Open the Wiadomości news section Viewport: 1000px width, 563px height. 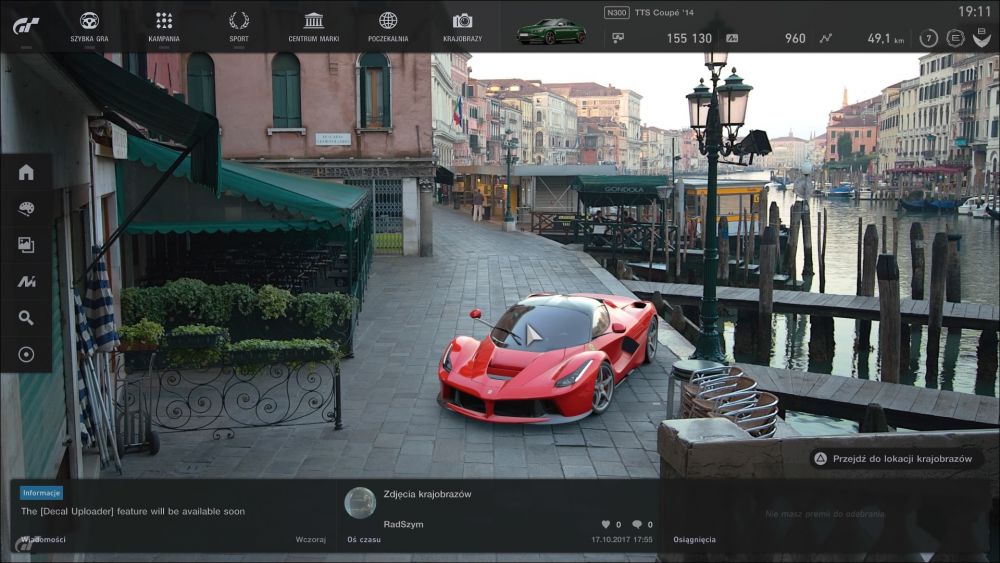click(x=43, y=539)
